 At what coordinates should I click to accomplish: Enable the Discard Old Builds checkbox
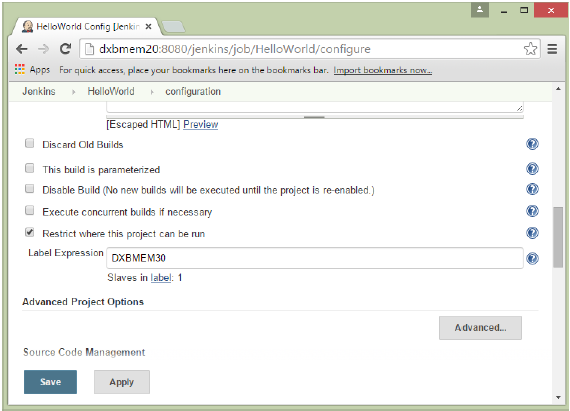point(29,143)
